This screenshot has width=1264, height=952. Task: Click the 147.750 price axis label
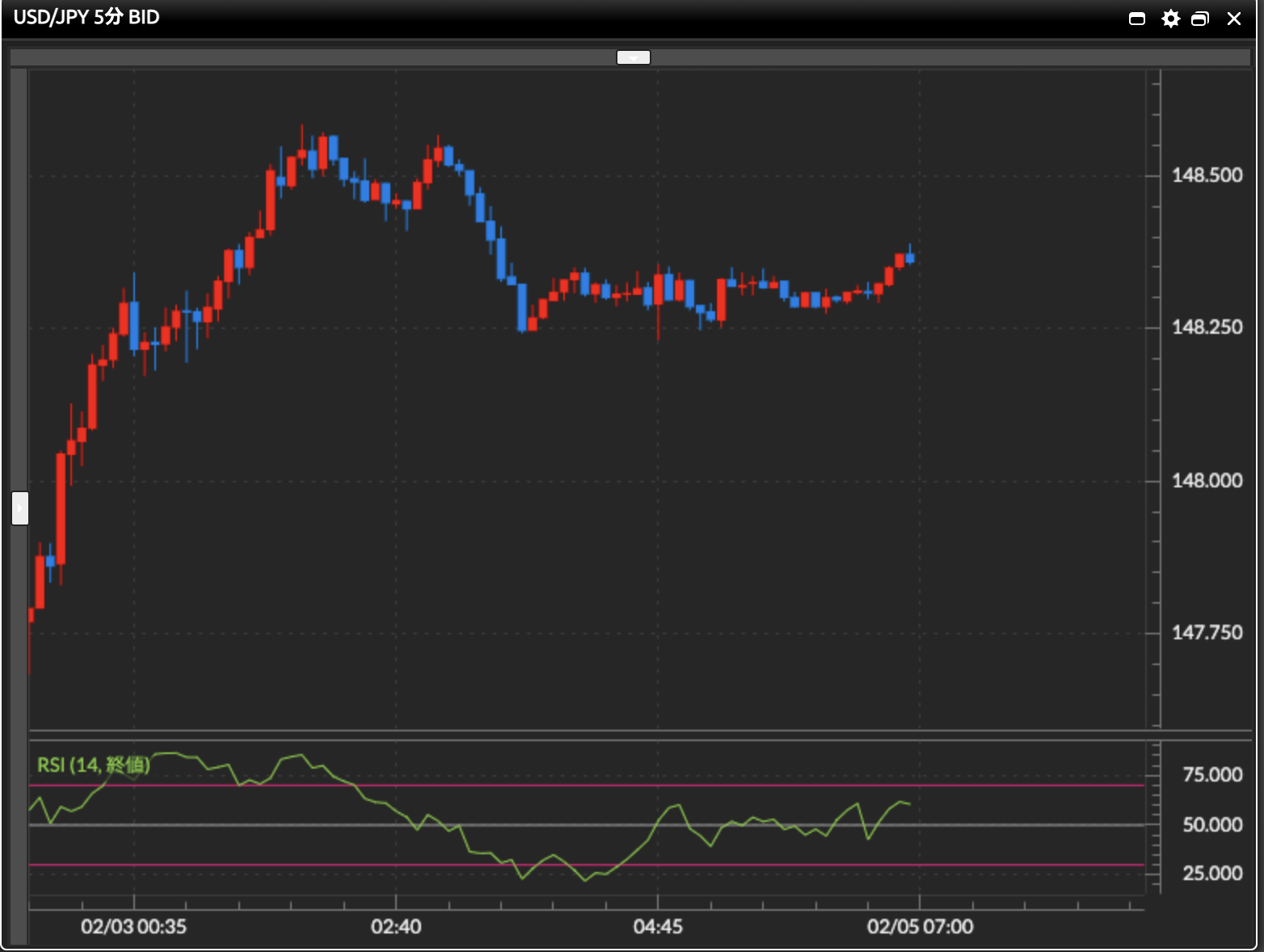point(1207,633)
